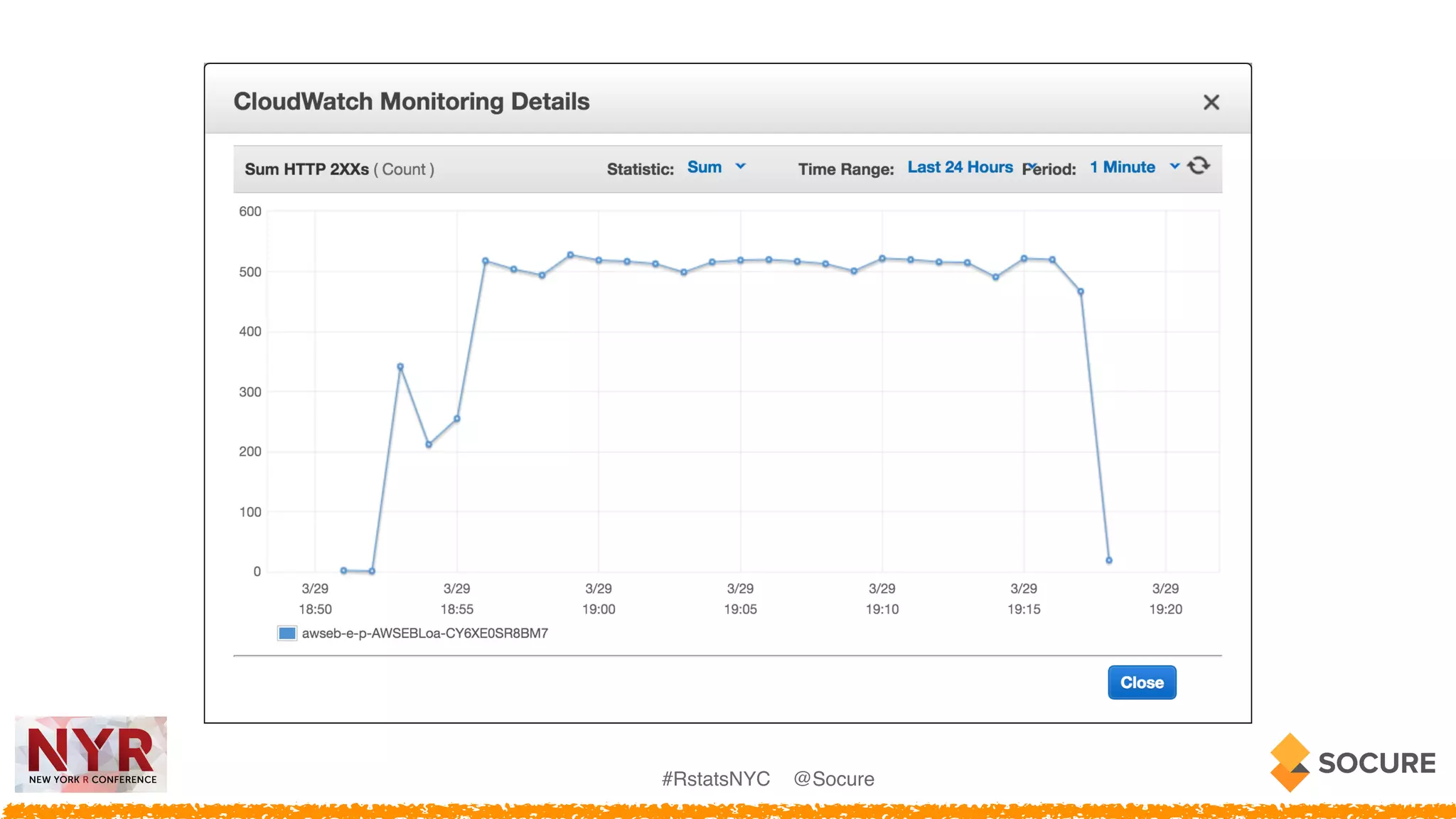Click the #RstatsNYC hashtag text
This screenshot has width=1456, height=819.
pos(715,778)
